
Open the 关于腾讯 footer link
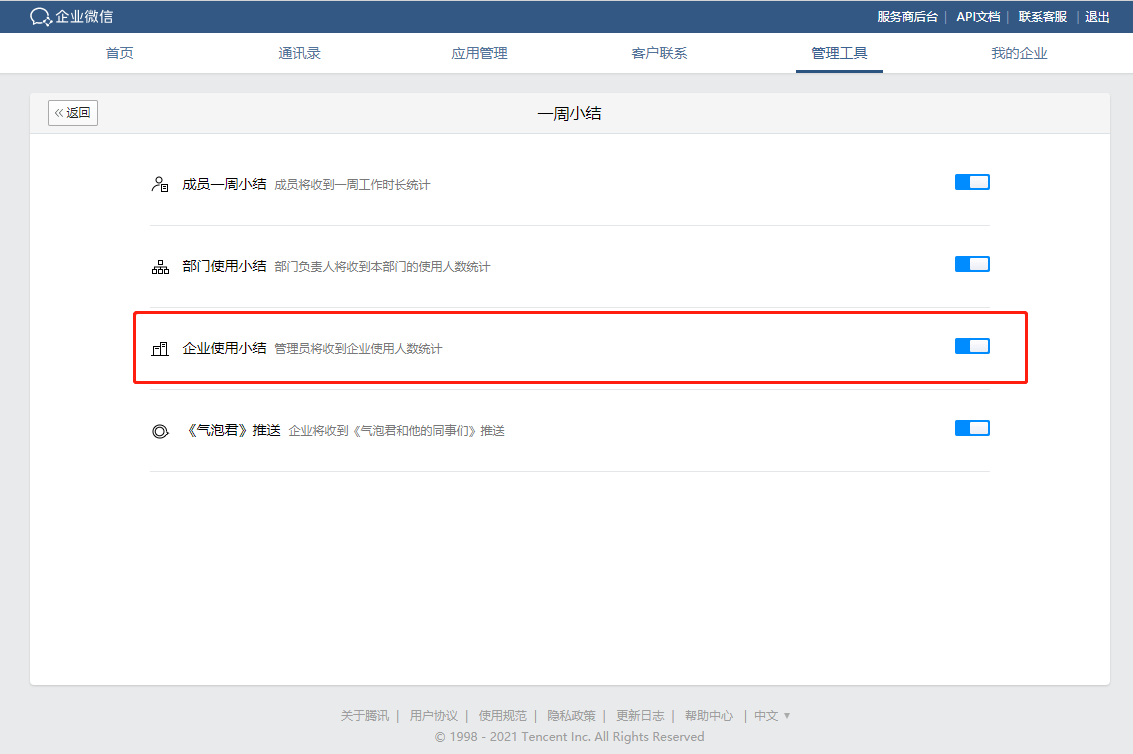[364, 716]
